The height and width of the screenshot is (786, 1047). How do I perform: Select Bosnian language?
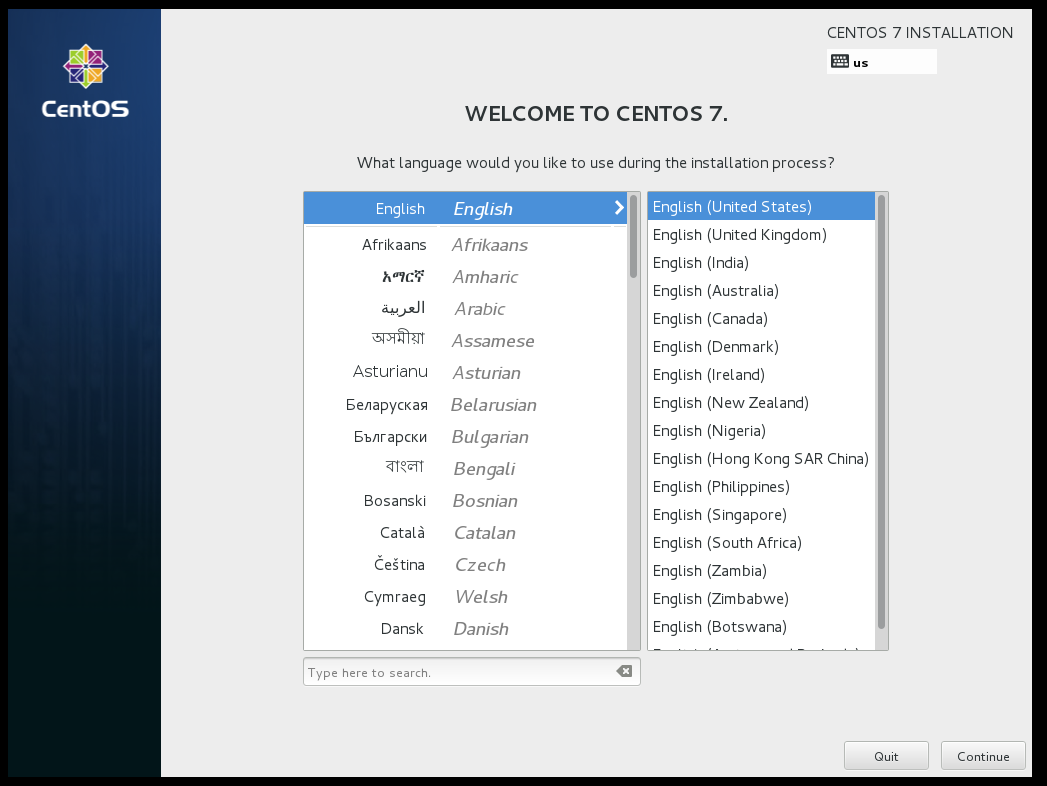point(465,502)
